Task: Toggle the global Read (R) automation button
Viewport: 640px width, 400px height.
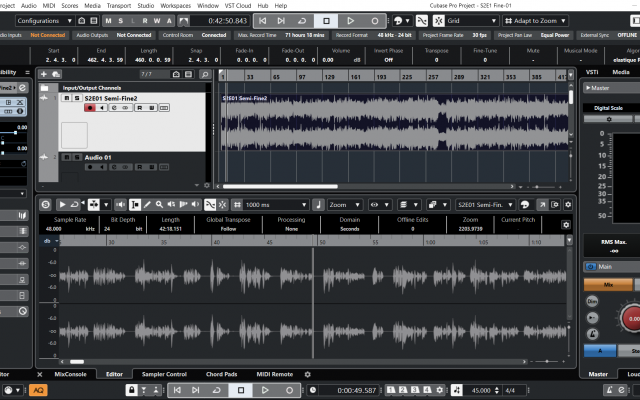Action: (145, 21)
